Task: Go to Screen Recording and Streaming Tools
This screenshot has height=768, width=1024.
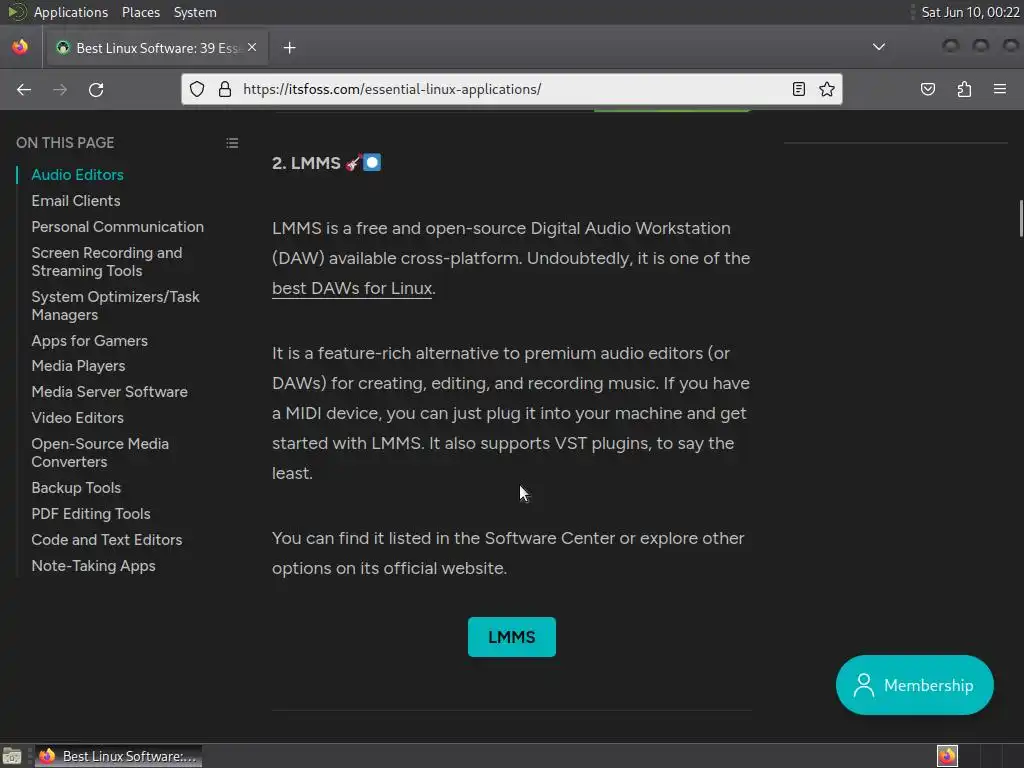Action: tap(106, 262)
